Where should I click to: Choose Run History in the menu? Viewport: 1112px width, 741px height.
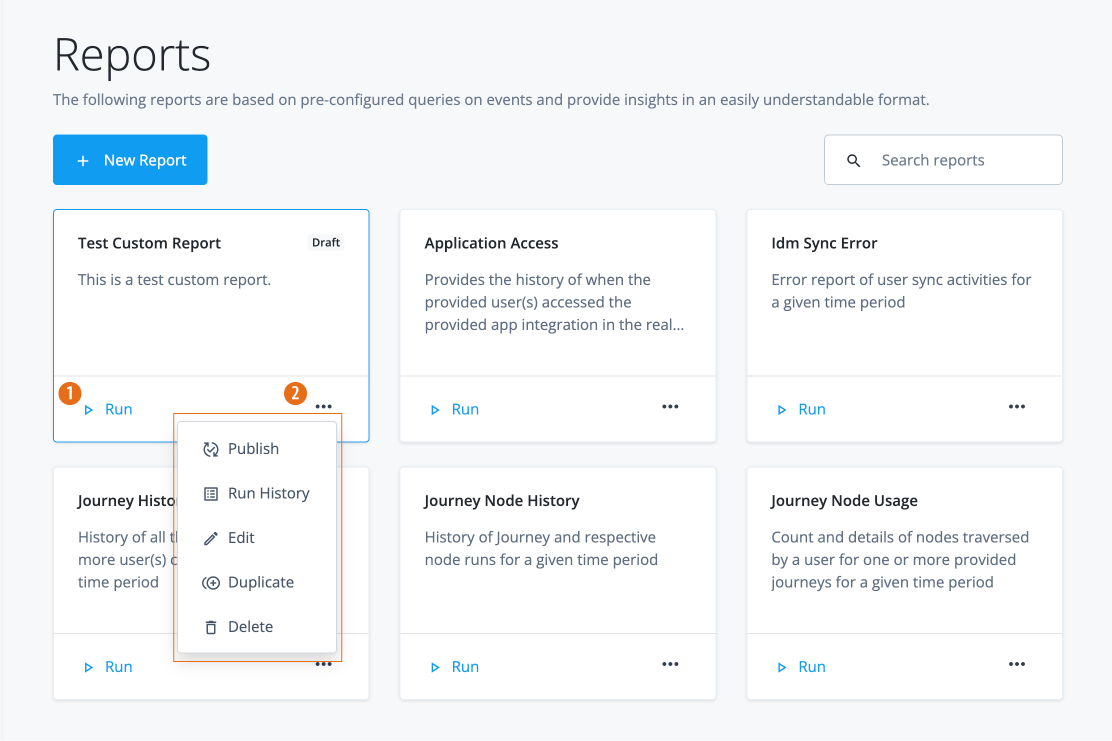click(x=267, y=493)
